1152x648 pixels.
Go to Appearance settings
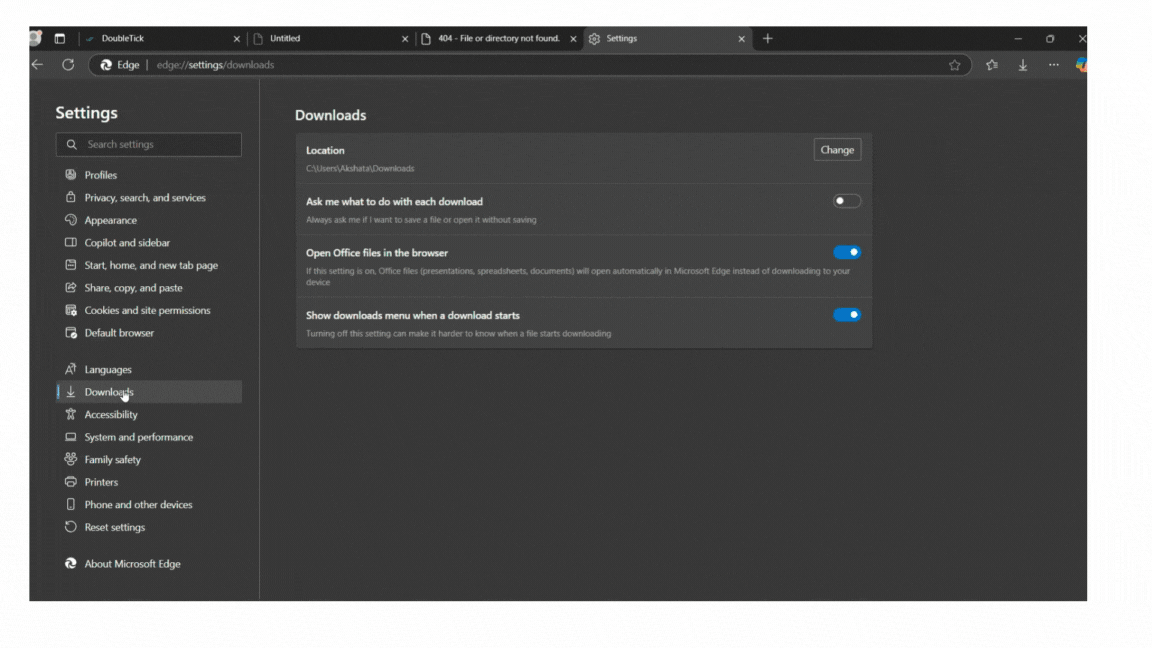click(110, 220)
